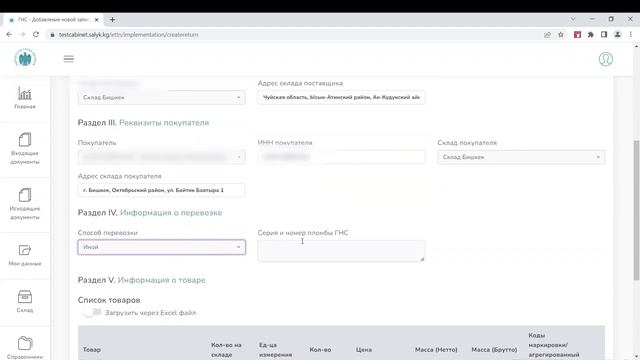Go forward in browser history

tap(22, 35)
